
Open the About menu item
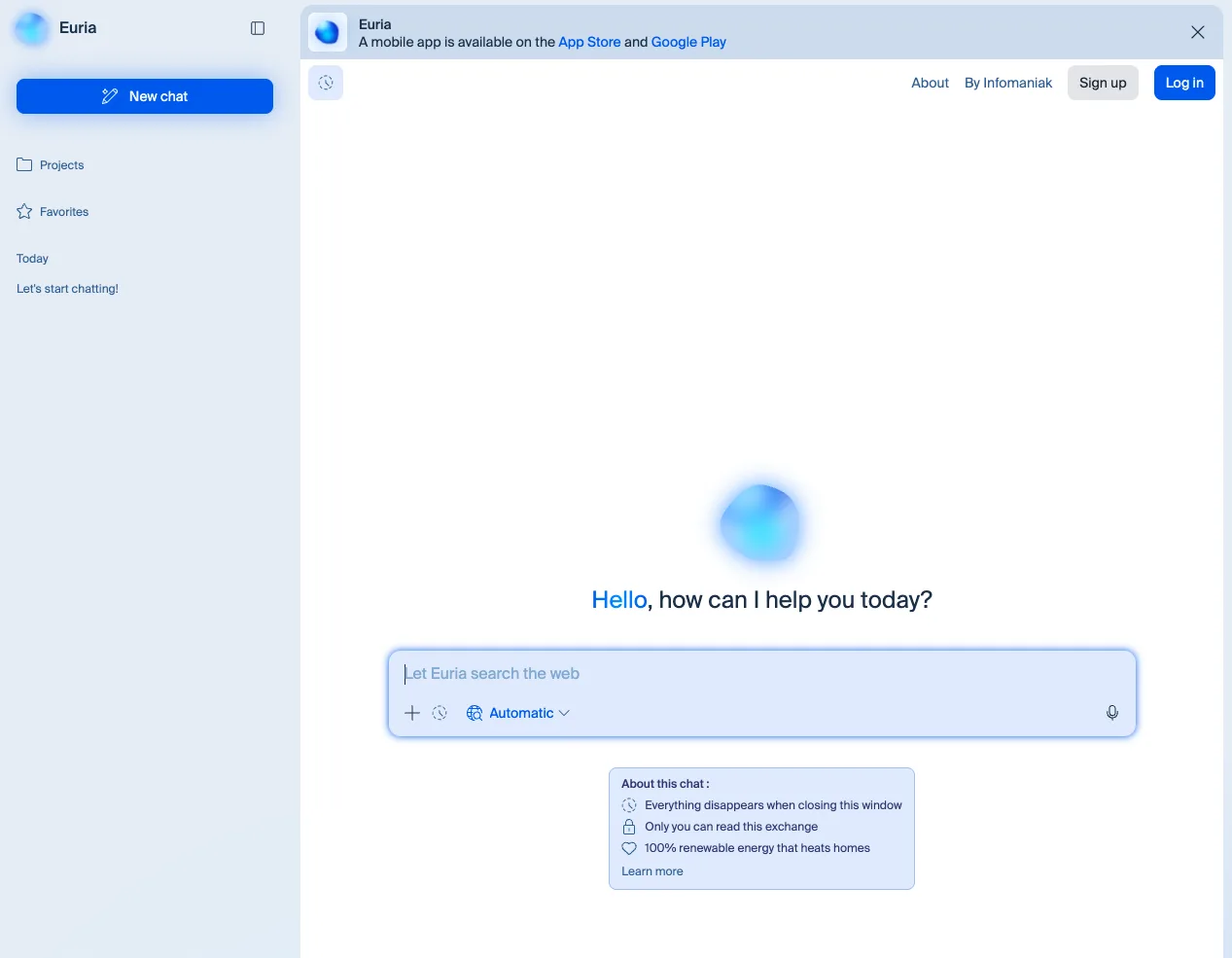click(x=929, y=83)
